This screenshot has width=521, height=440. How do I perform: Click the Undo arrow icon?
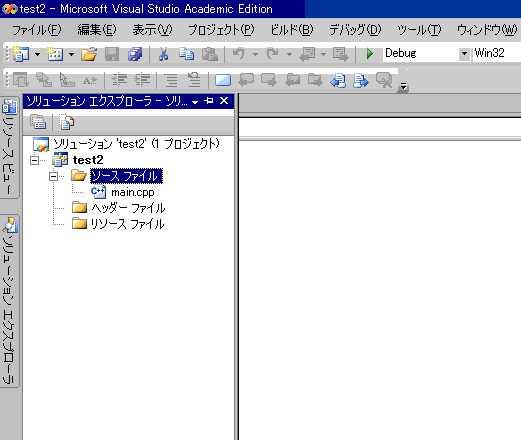[x=239, y=54]
